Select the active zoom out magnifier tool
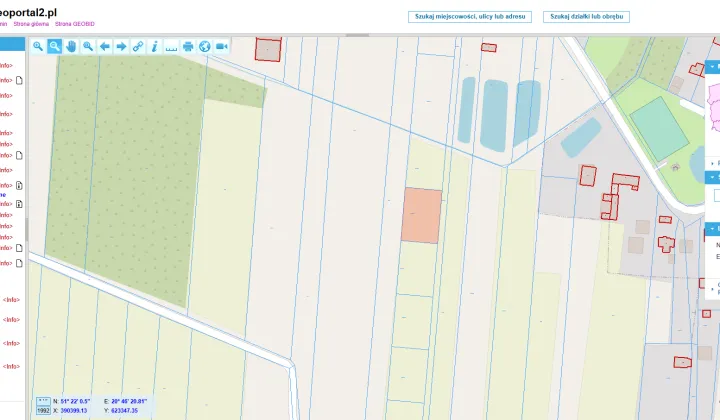 click(55, 46)
